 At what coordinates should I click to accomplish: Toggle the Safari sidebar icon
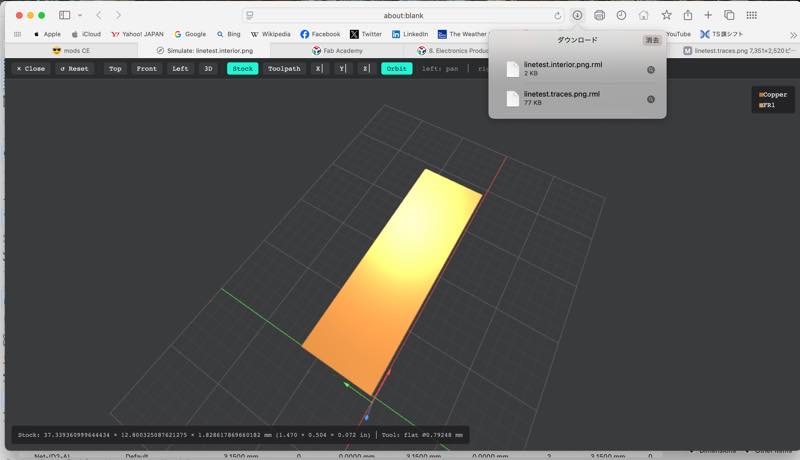64,15
